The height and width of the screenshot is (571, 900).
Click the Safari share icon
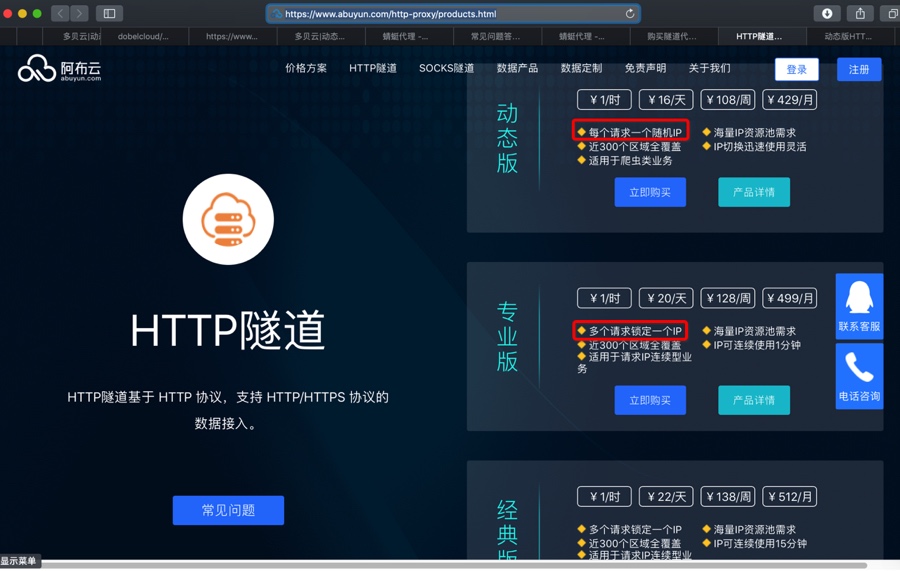pos(860,13)
